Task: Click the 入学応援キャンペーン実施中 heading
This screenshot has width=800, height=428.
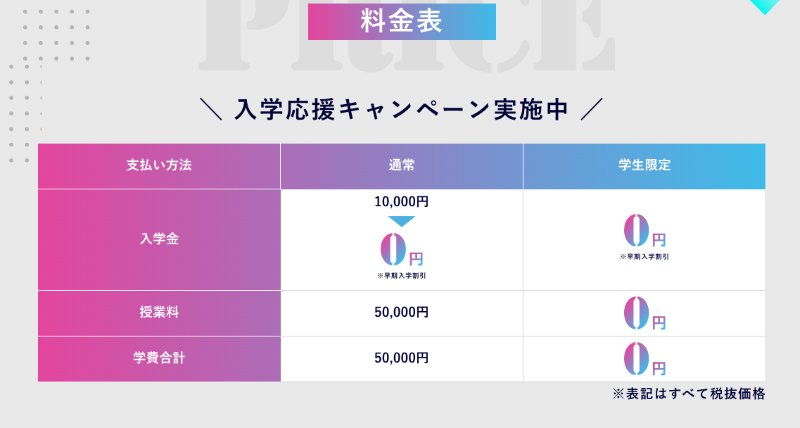Action: [402, 108]
